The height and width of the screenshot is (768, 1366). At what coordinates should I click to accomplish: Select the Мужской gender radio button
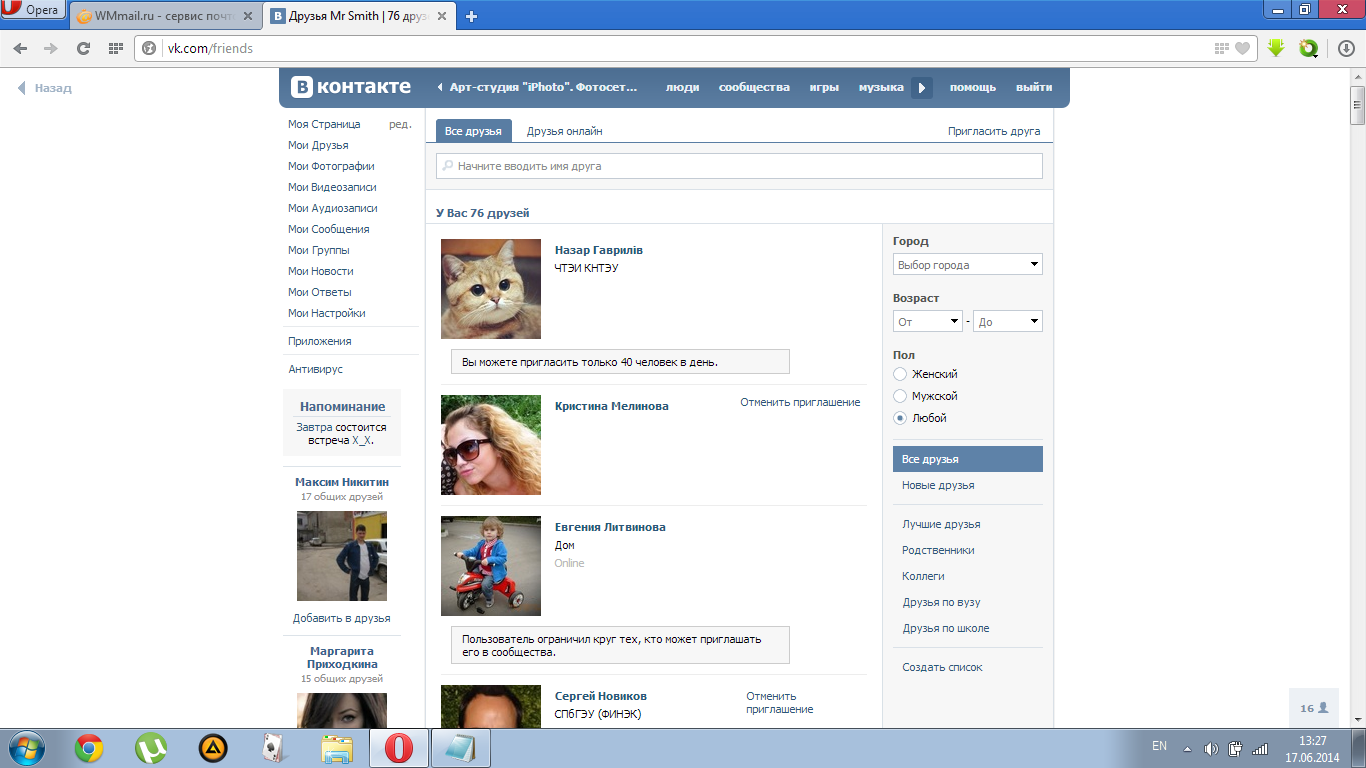coord(900,396)
